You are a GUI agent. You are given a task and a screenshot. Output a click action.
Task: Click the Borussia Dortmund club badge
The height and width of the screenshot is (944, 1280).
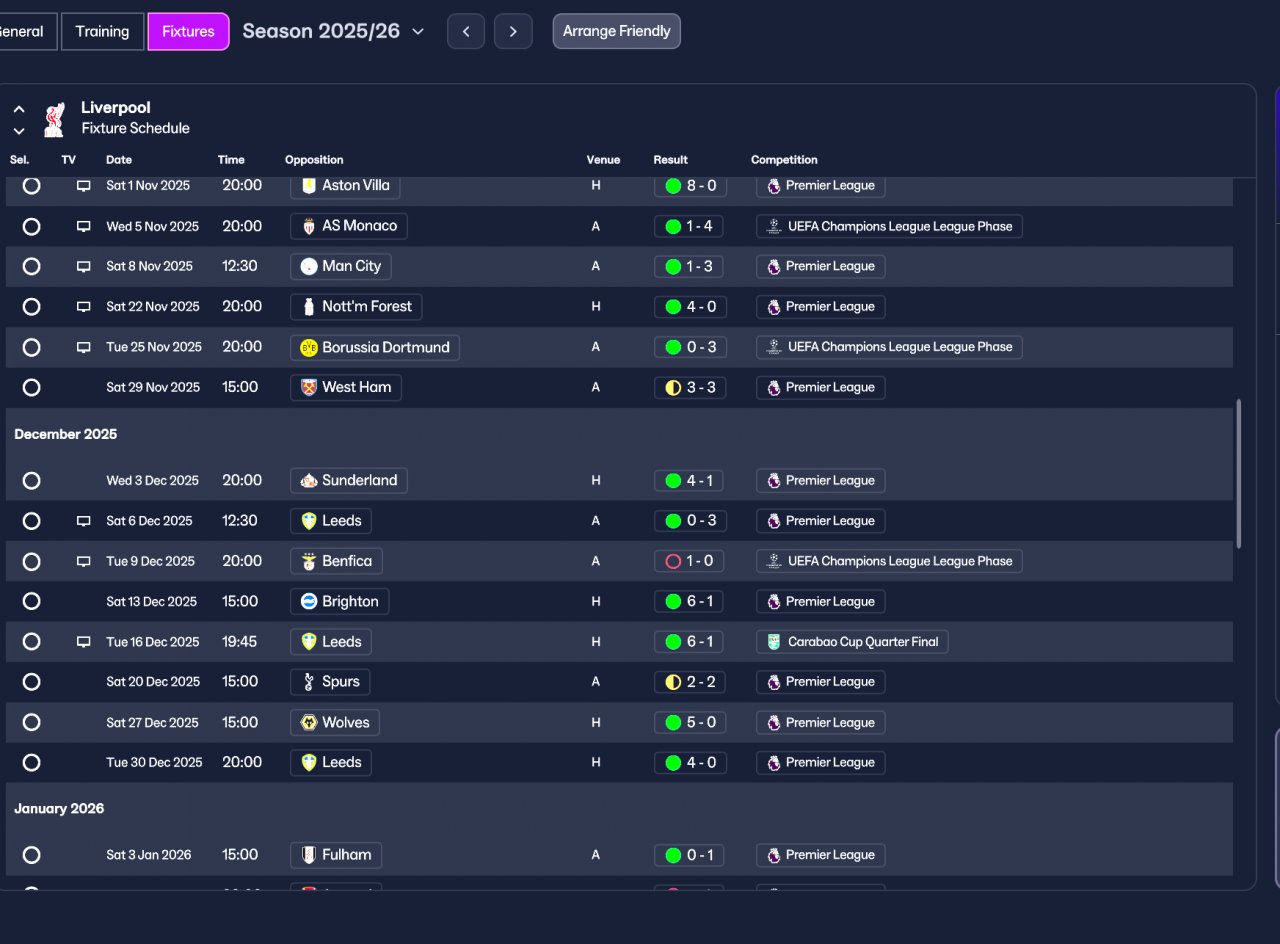309,347
